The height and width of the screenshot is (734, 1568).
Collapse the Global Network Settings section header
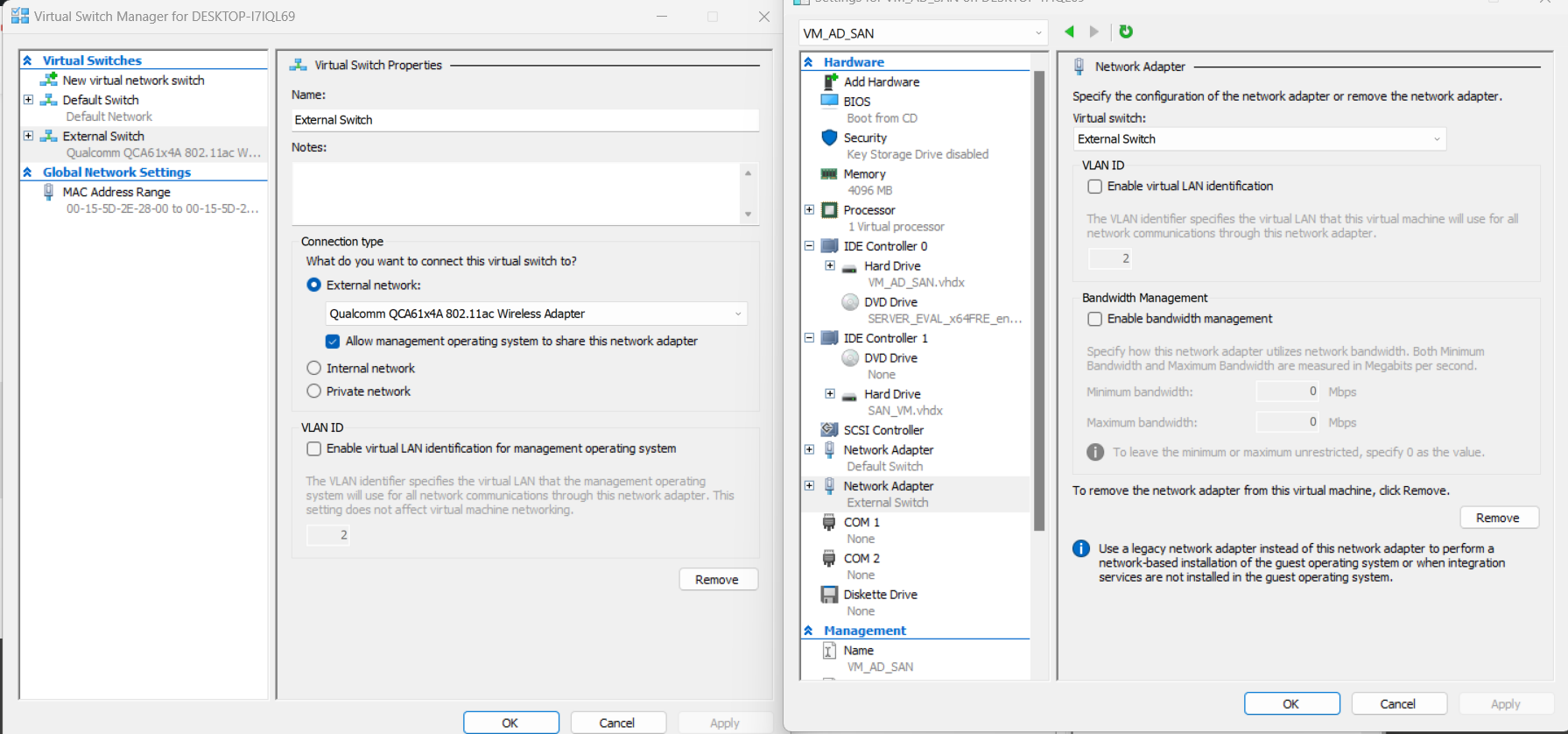[x=27, y=173]
